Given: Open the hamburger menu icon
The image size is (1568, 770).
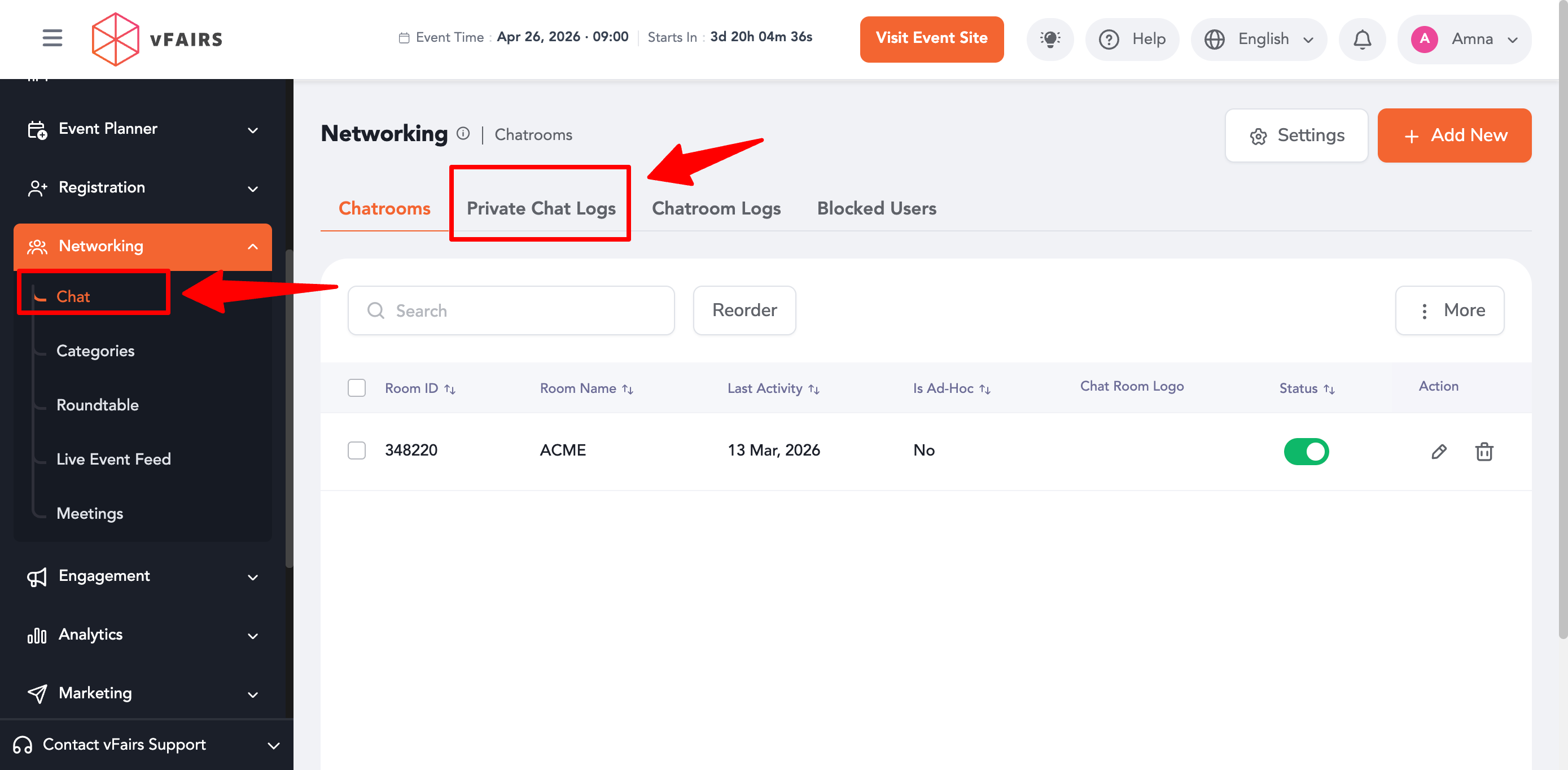Looking at the screenshot, I should click(52, 38).
